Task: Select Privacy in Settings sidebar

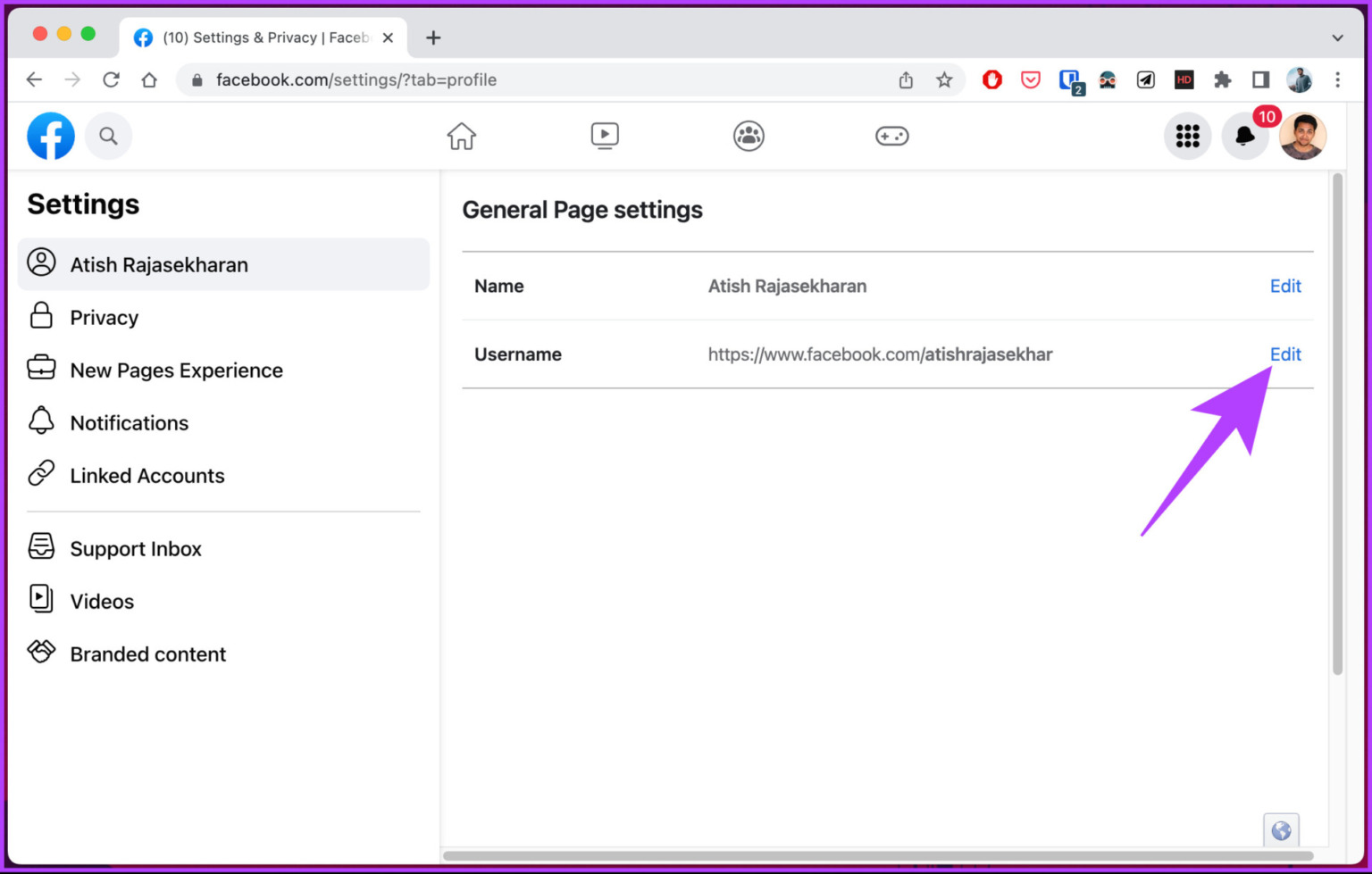Action: [x=105, y=318]
